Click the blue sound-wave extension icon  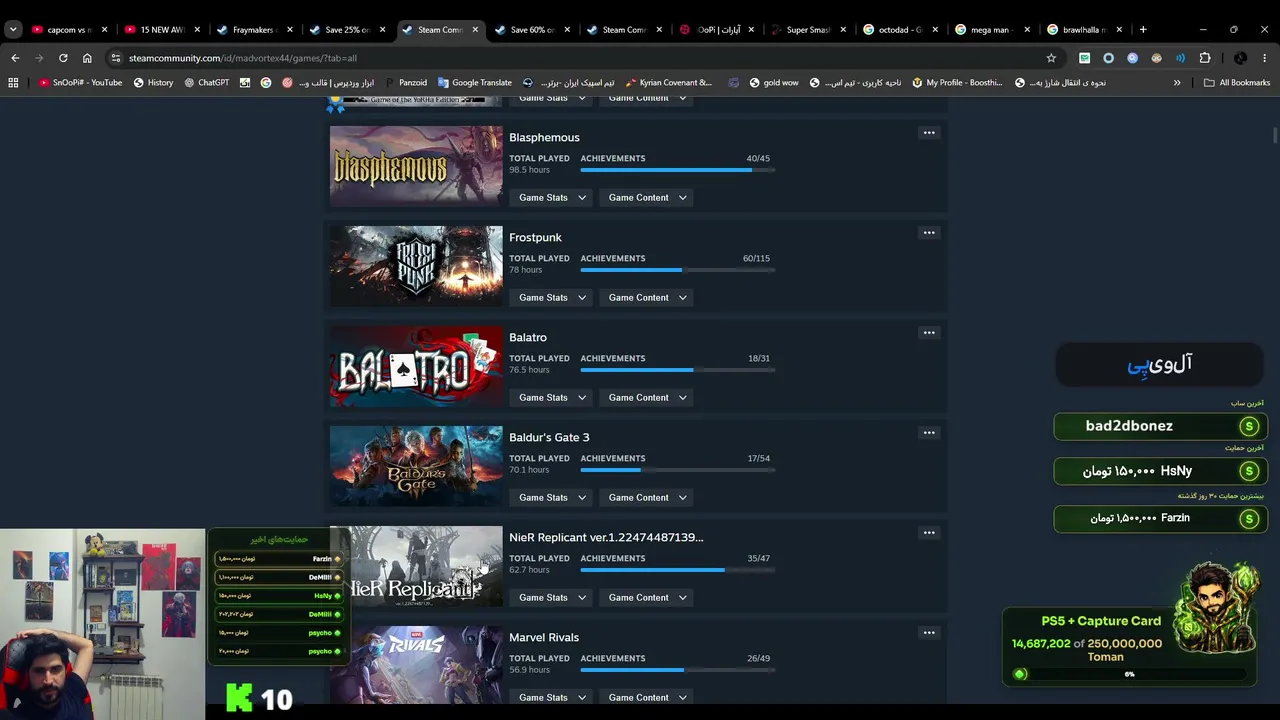point(1181,58)
